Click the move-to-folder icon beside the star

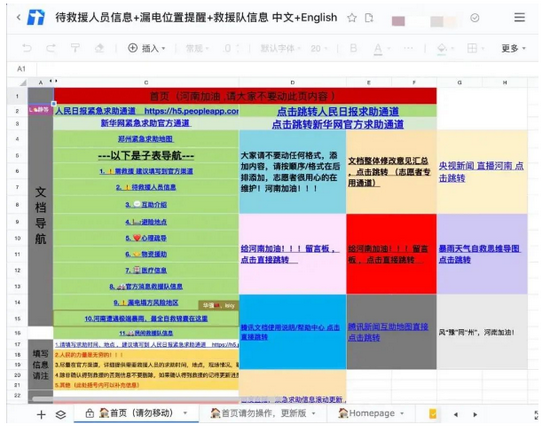(x=369, y=18)
